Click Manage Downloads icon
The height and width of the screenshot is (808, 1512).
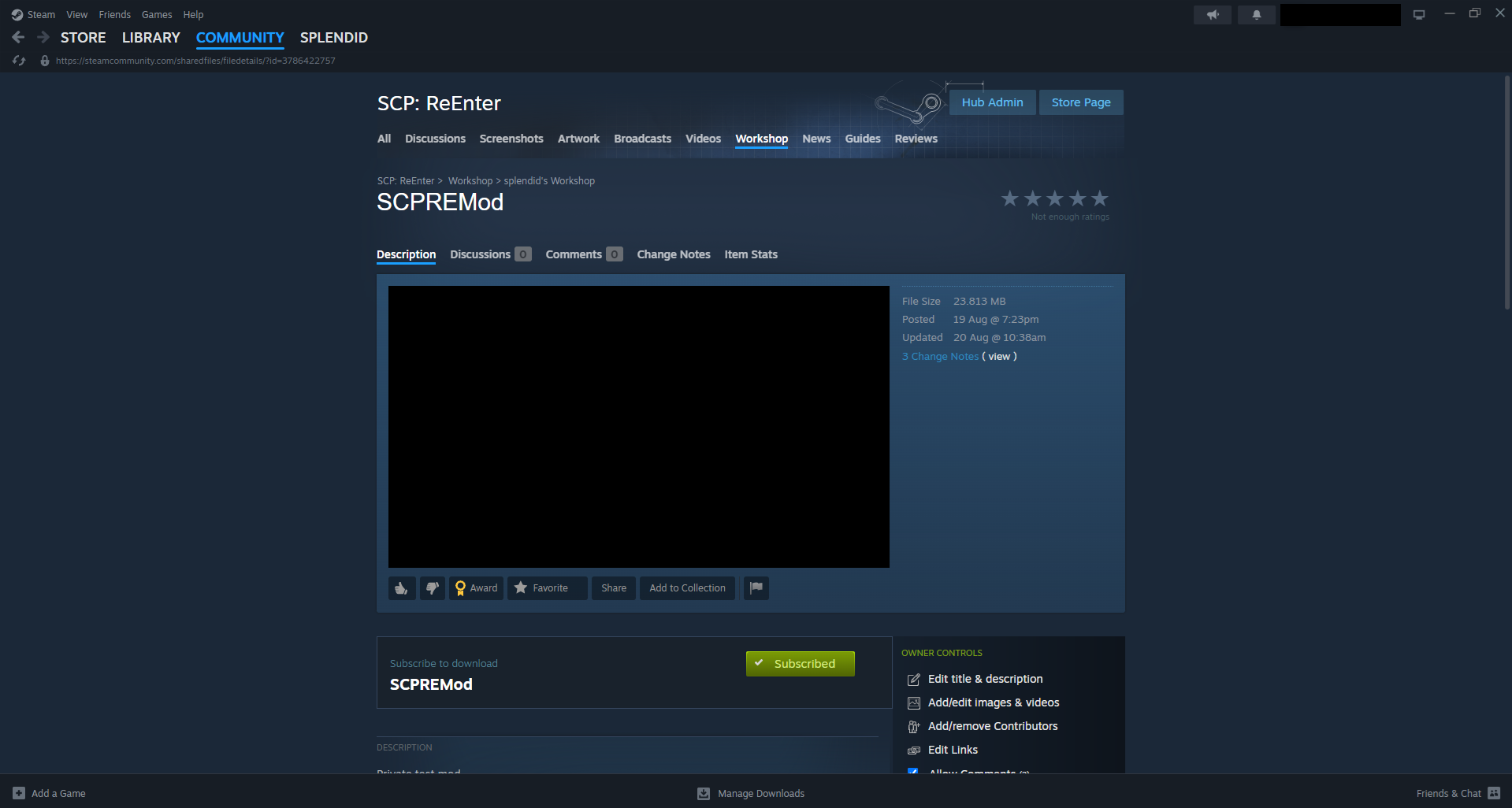[704, 793]
